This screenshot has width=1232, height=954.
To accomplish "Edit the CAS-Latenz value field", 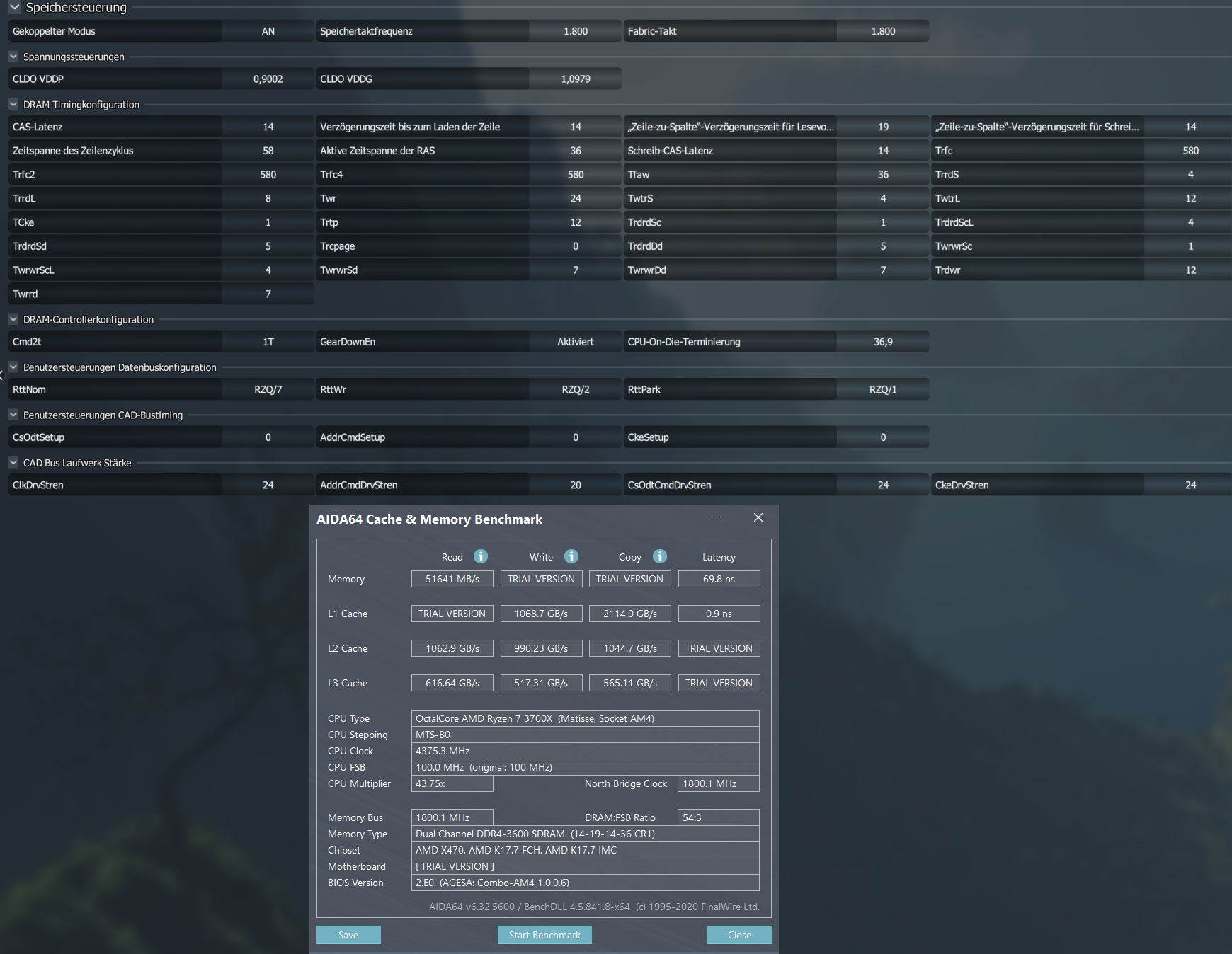I will tap(268, 127).
